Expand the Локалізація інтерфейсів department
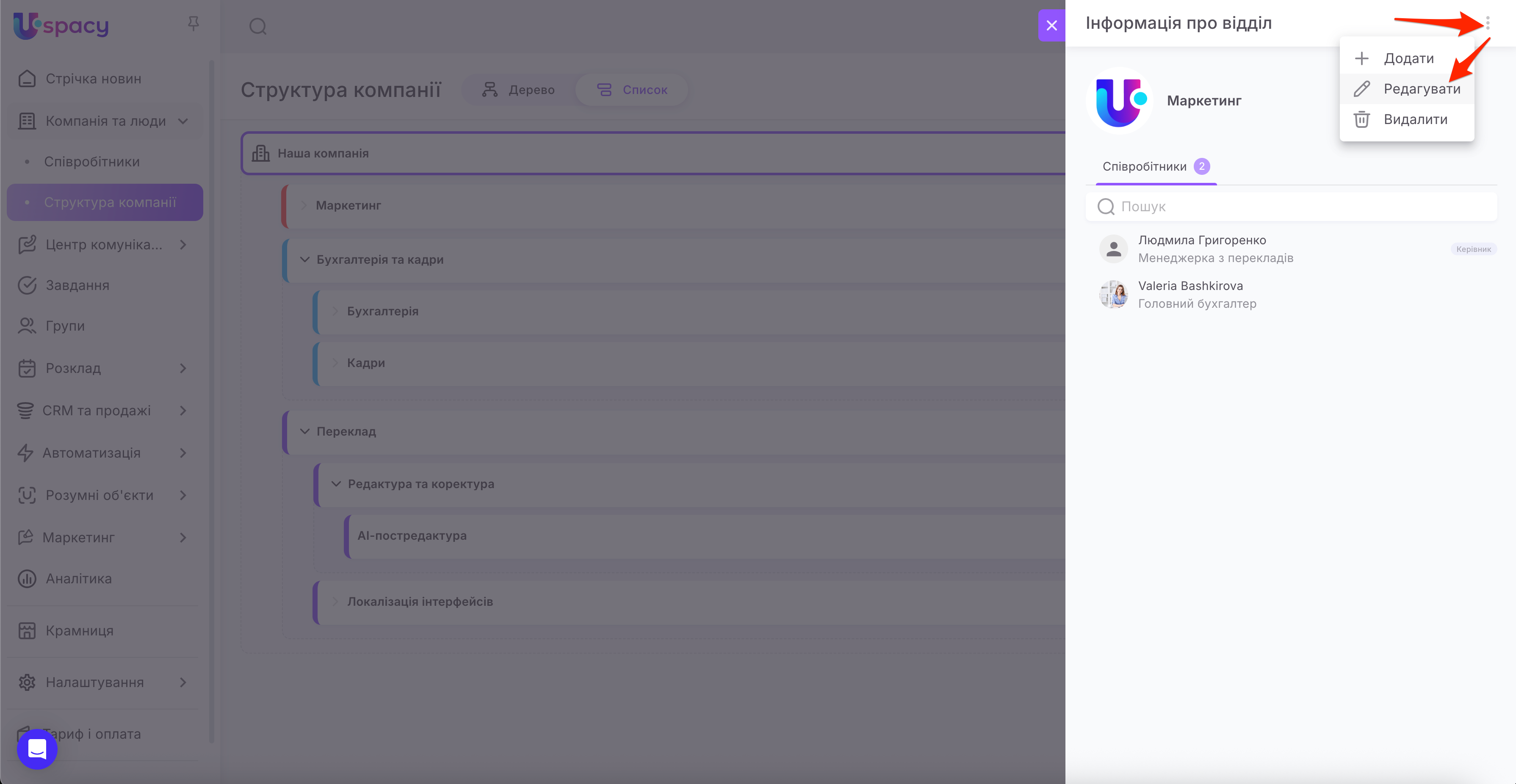Viewport: 1516px width, 784px height. [x=335, y=602]
